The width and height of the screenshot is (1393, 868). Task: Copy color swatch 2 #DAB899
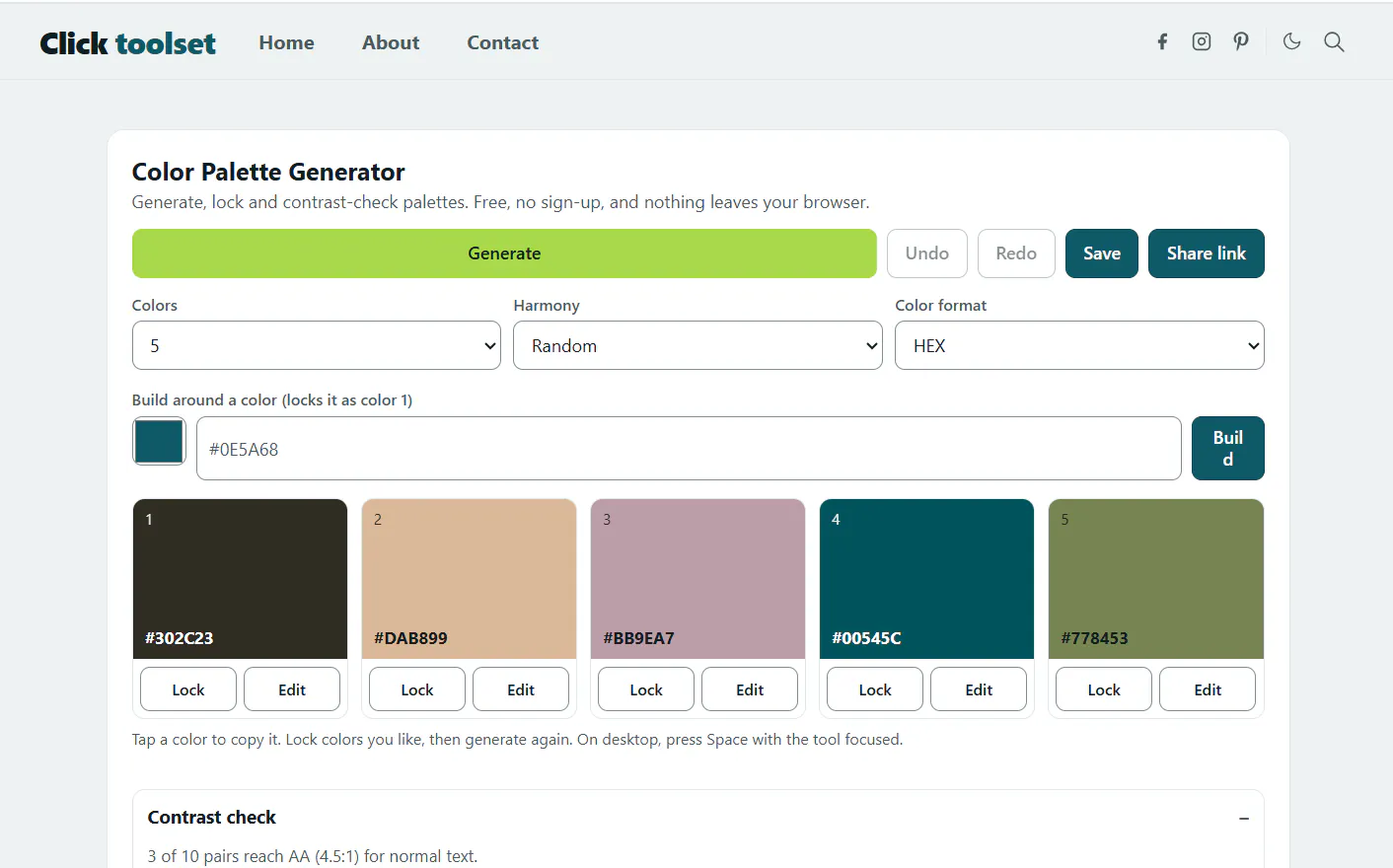[x=469, y=579]
